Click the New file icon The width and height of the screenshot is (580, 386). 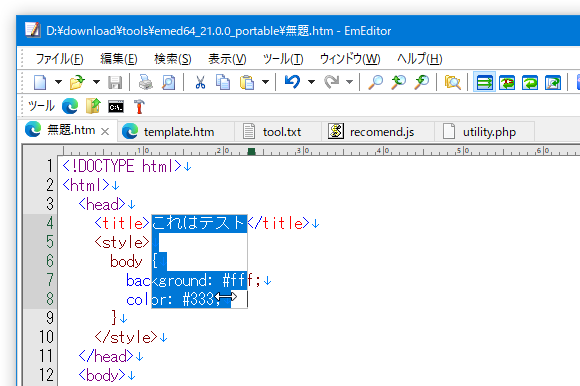click(x=40, y=82)
